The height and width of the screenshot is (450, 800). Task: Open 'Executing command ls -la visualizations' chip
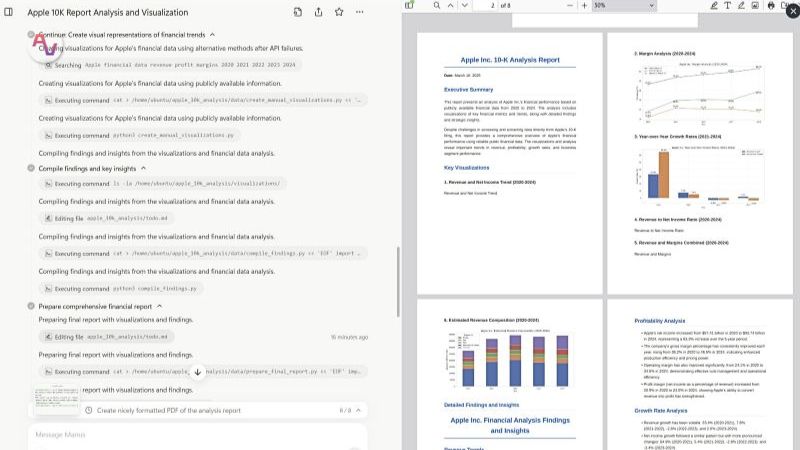163,184
